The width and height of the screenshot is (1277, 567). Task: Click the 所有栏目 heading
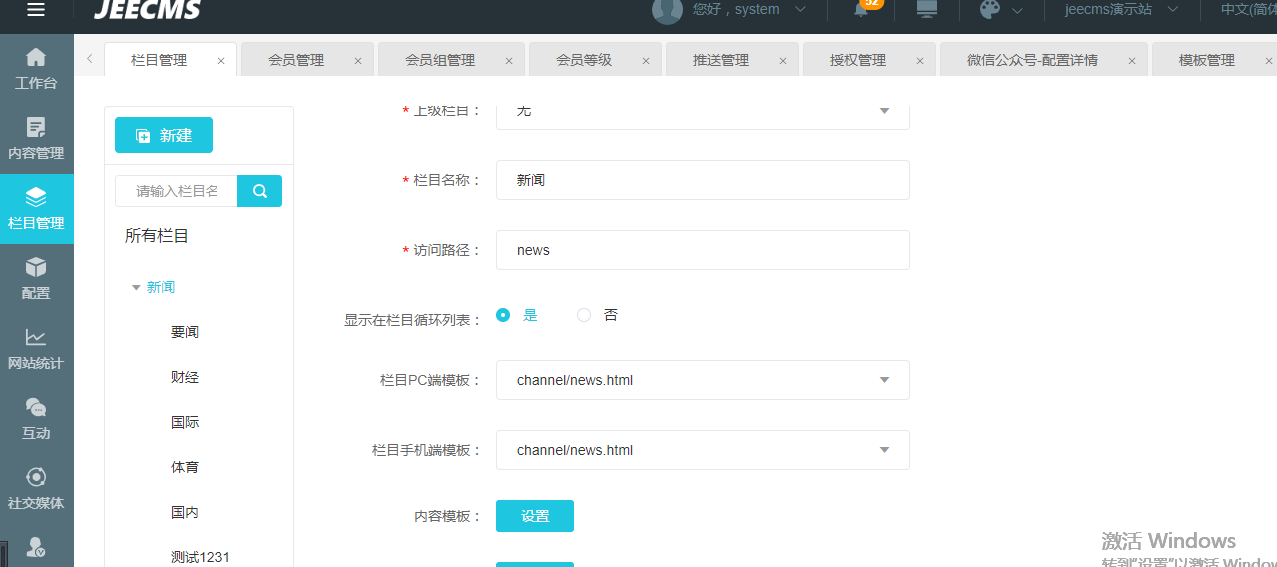coord(157,236)
